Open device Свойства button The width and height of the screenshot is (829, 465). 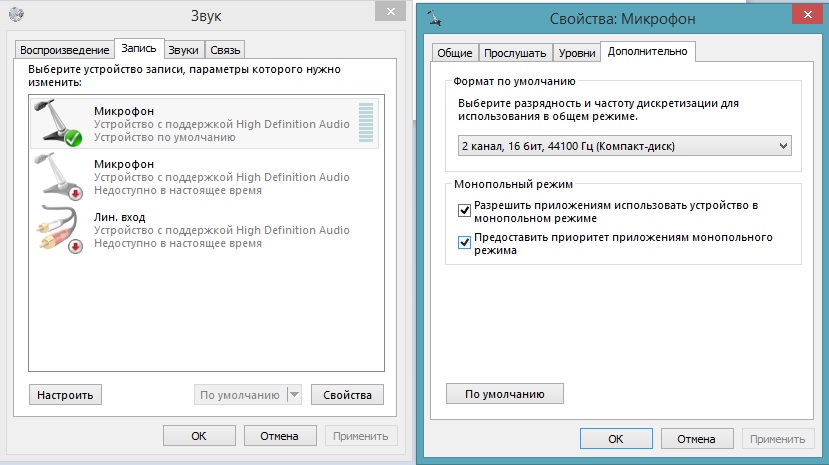347,395
